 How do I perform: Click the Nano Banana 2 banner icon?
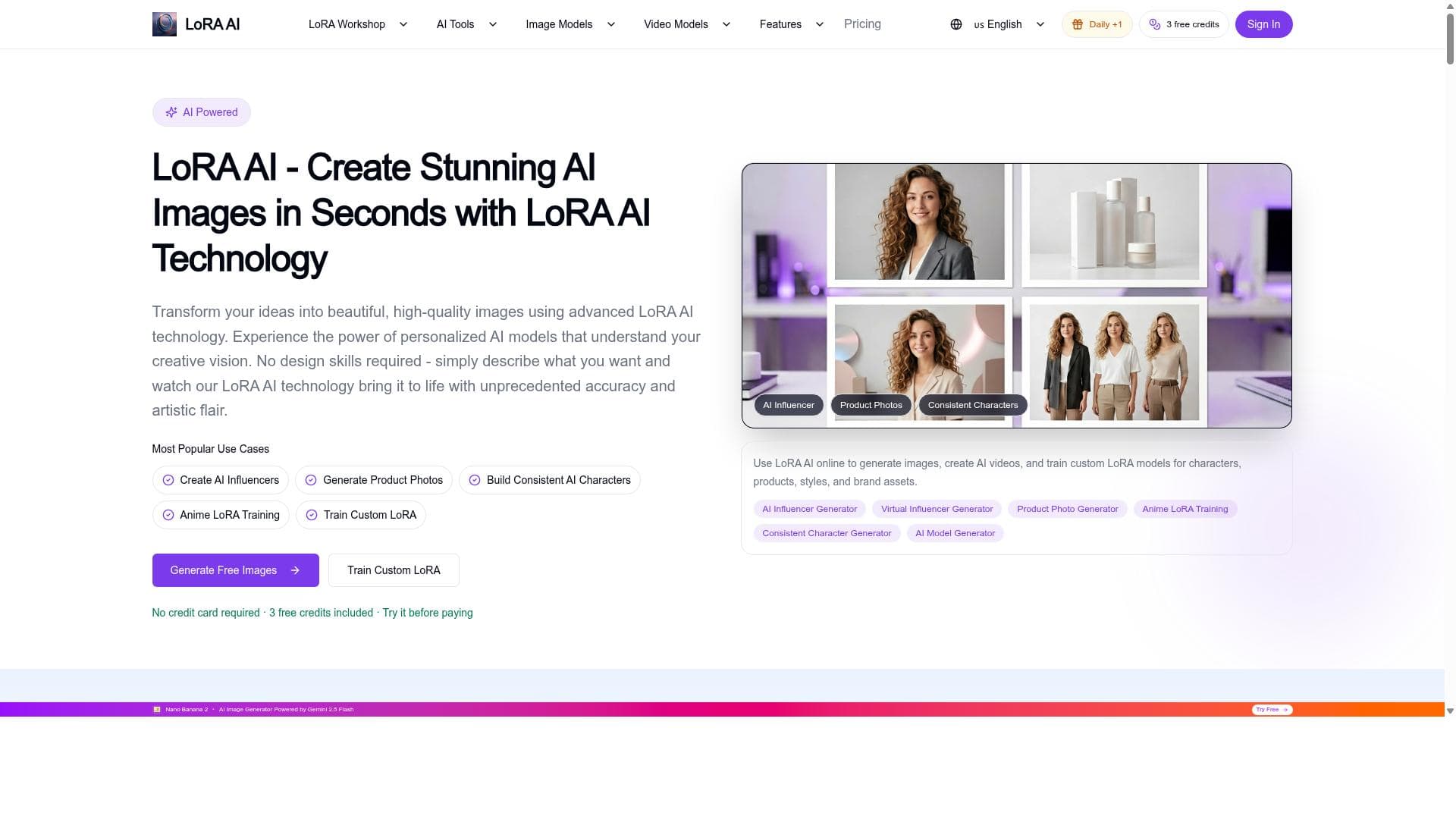[x=157, y=710]
